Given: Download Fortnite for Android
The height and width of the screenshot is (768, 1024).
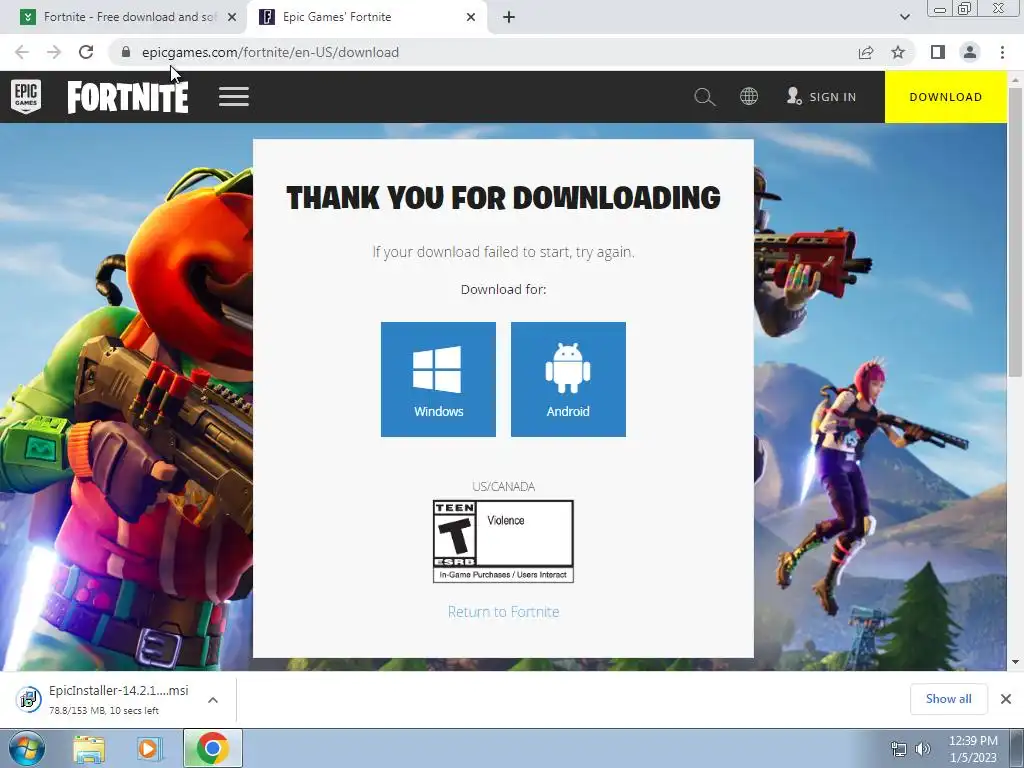Looking at the screenshot, I should [568, 379].
